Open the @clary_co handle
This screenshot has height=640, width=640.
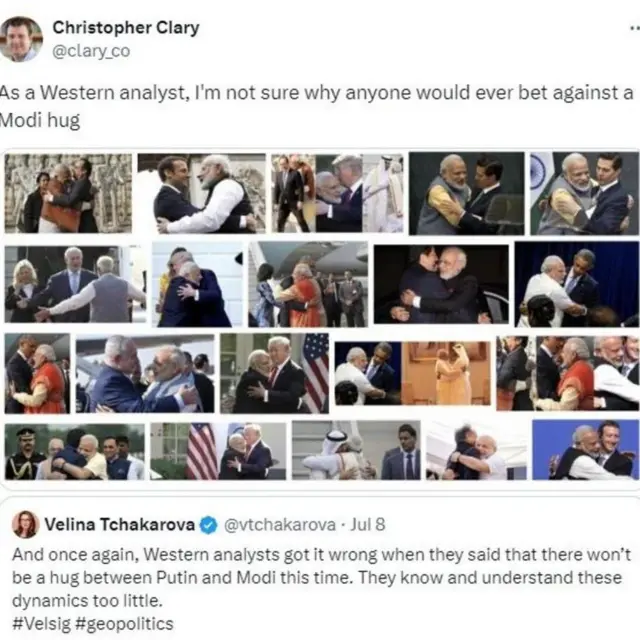pyautogui.click(x=91, y=51)
